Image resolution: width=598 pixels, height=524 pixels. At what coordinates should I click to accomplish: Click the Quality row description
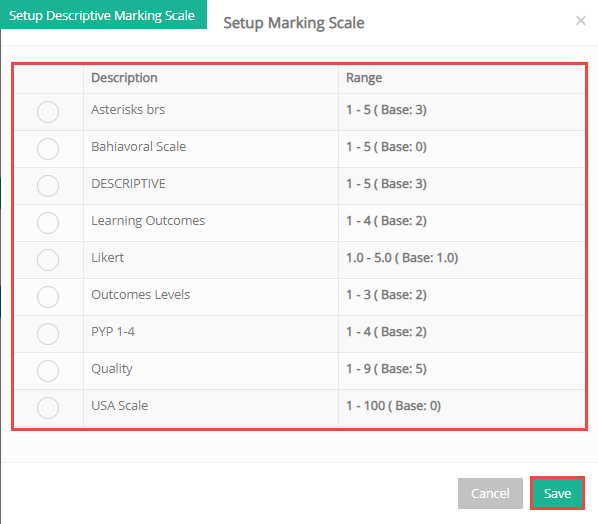click(x=112, y=369)
